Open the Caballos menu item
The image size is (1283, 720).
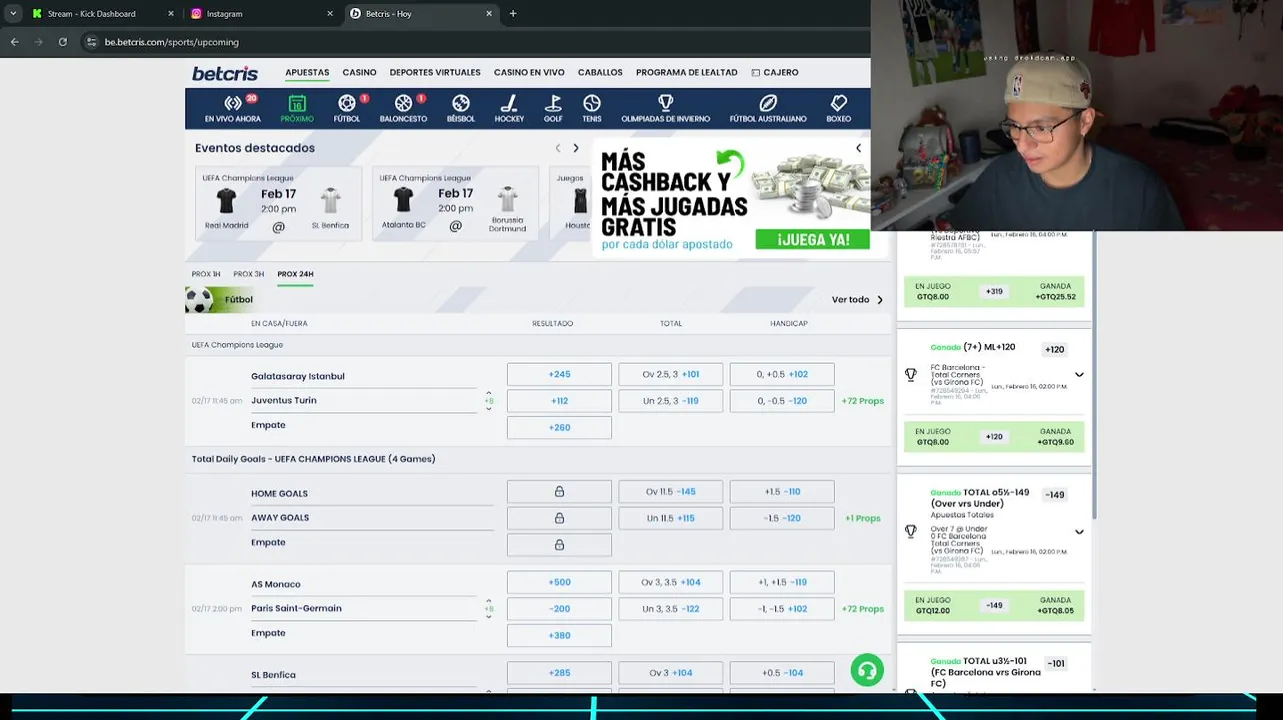click(x=600, y=72)
